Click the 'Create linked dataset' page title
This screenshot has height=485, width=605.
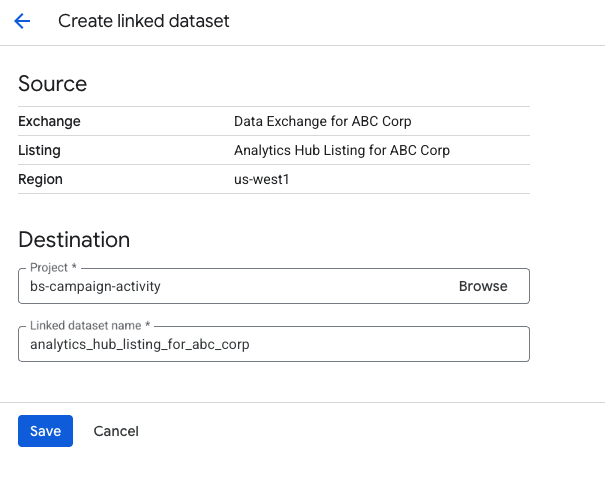144,21
